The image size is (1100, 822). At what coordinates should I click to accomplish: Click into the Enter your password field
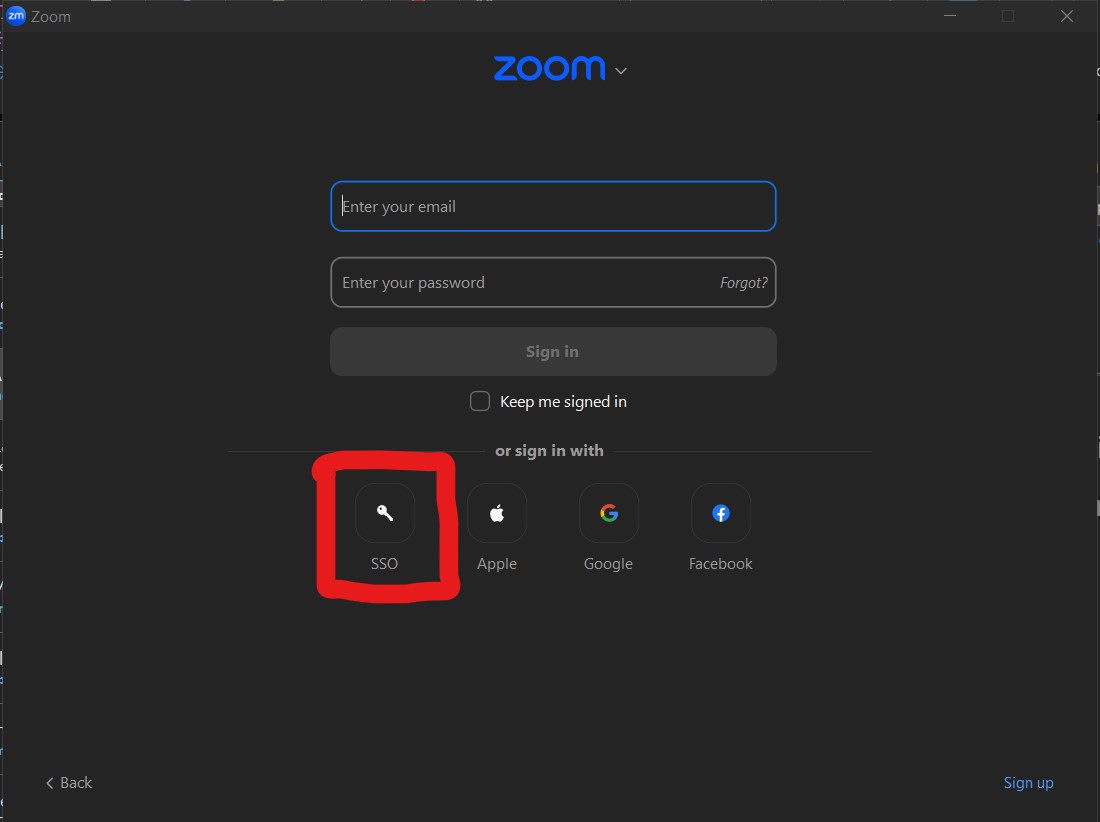click(520, 283)
